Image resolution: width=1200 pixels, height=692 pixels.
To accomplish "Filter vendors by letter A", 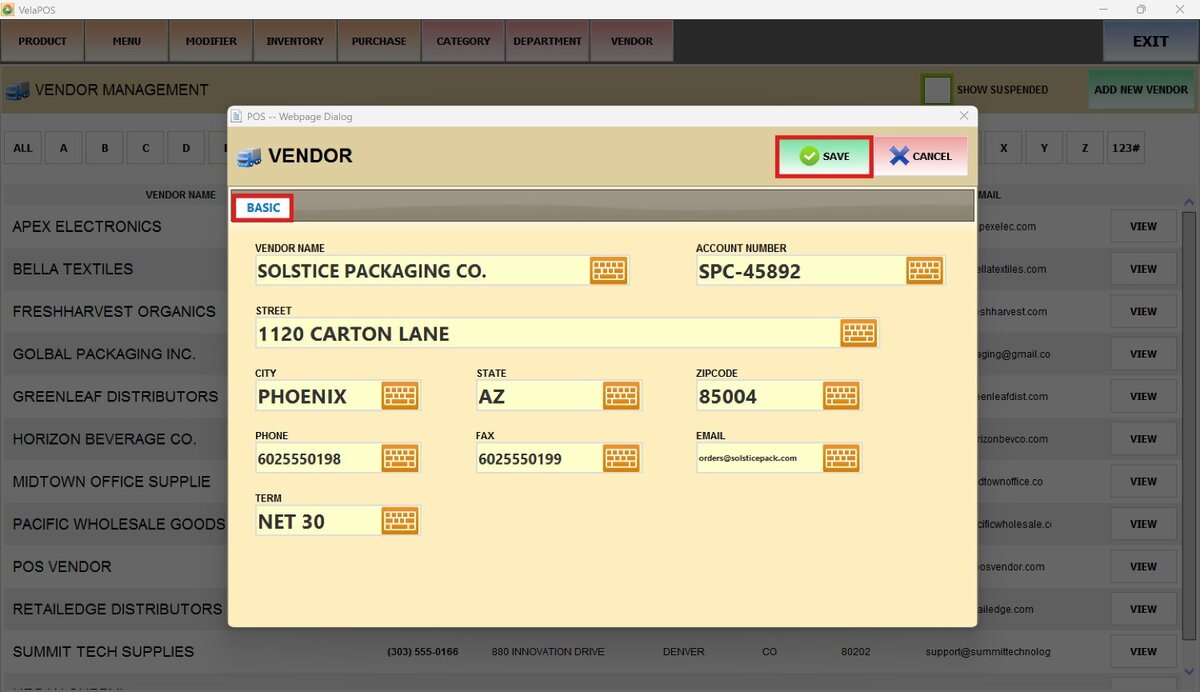I will 64,148.
